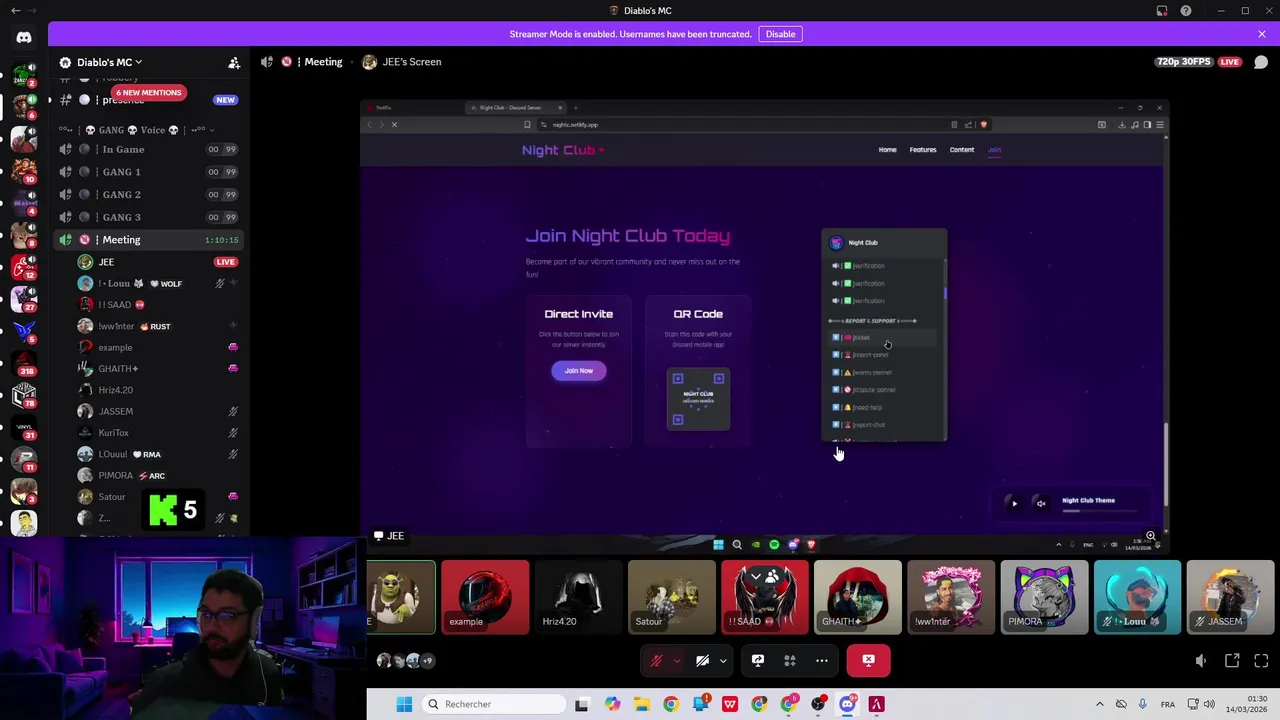Toggle microphone mute in call controls
This screenshot has height=720, width=1280.
pos(656,660)
